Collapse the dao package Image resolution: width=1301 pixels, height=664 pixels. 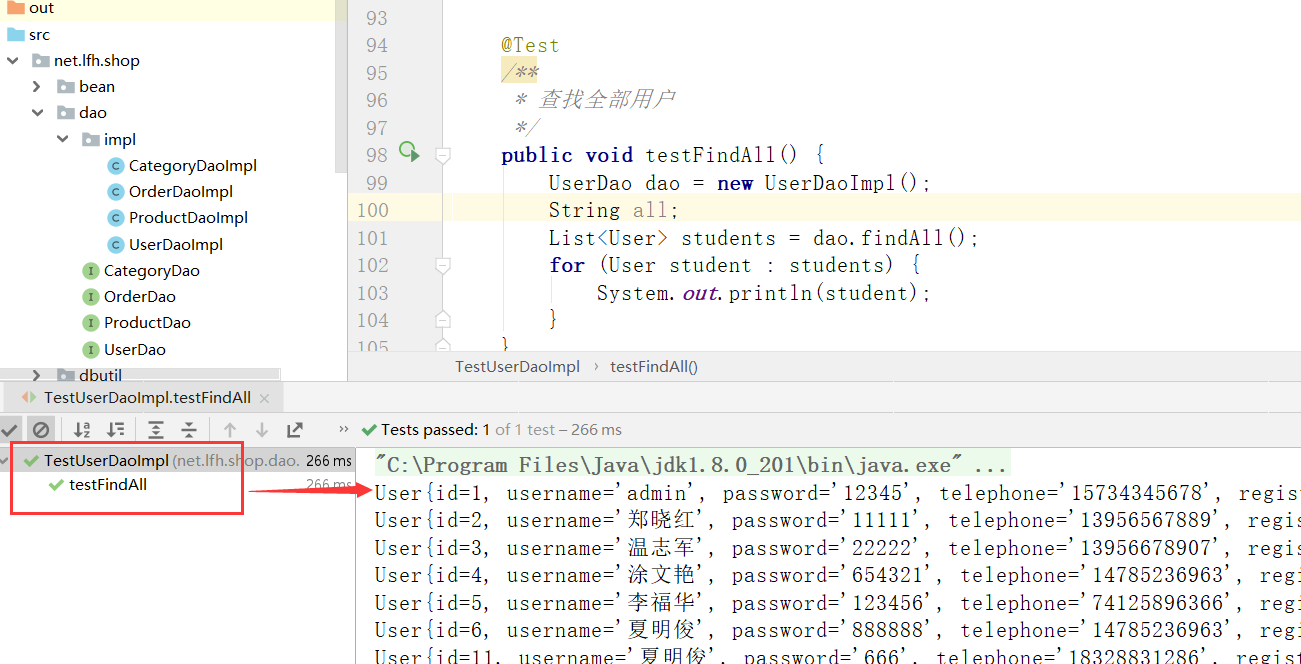point(37,113)
